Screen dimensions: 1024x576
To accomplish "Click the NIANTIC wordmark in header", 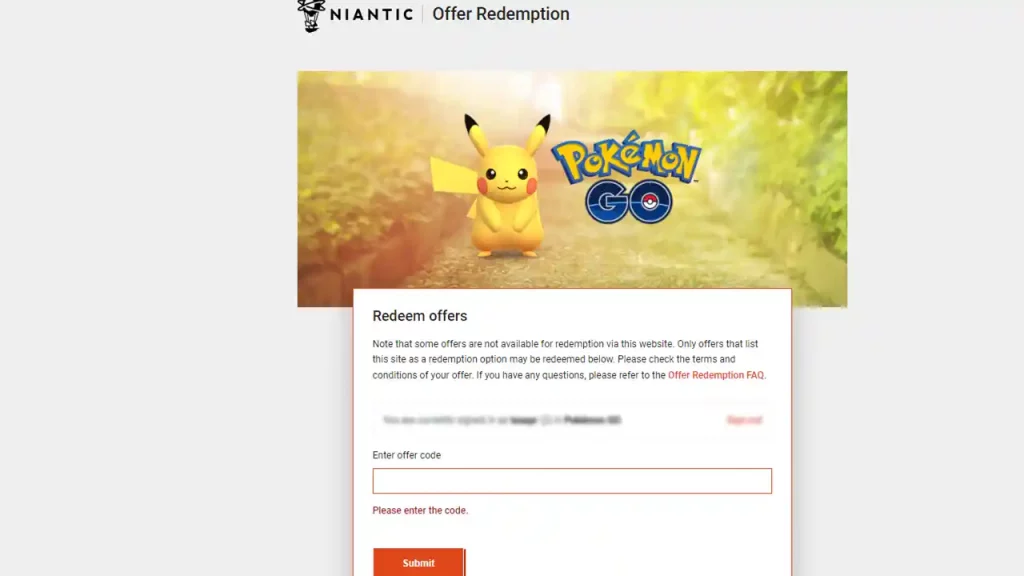I will click(372, 14).
